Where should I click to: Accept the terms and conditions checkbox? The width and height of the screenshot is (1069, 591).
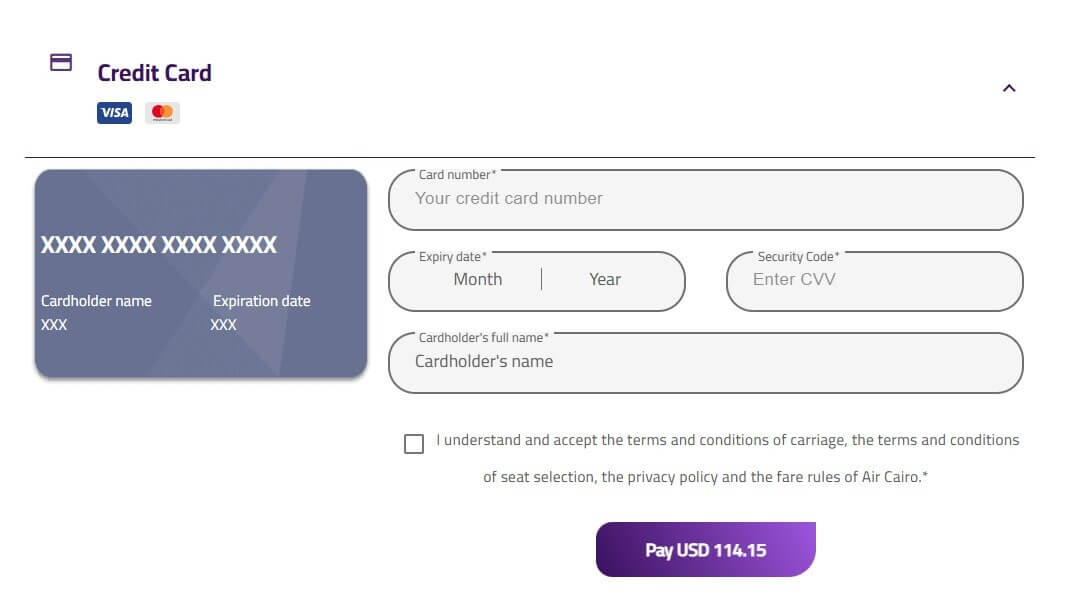coord(414,444)
